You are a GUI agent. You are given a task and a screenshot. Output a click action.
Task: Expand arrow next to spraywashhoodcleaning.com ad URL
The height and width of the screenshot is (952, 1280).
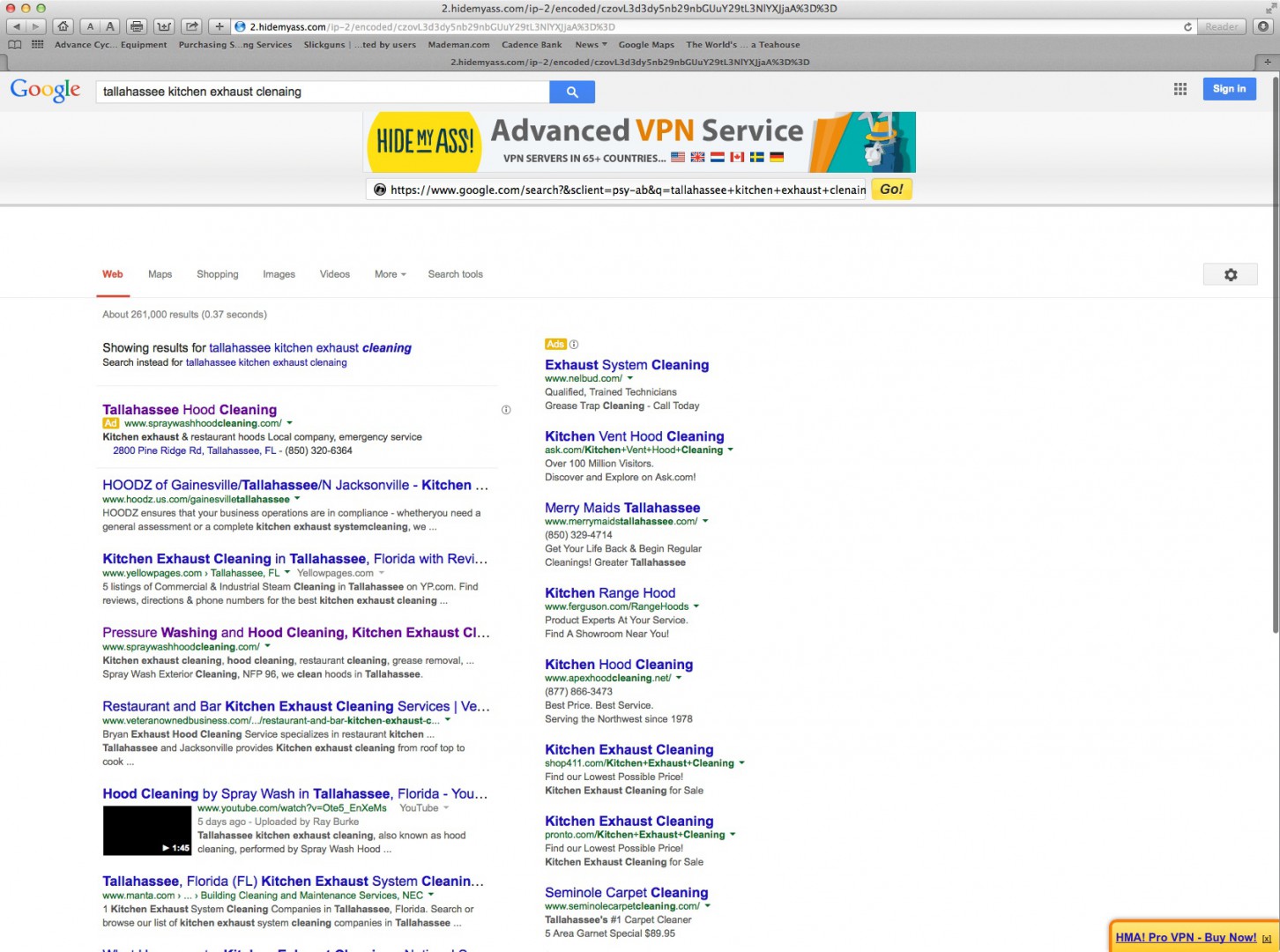point(289,423)
